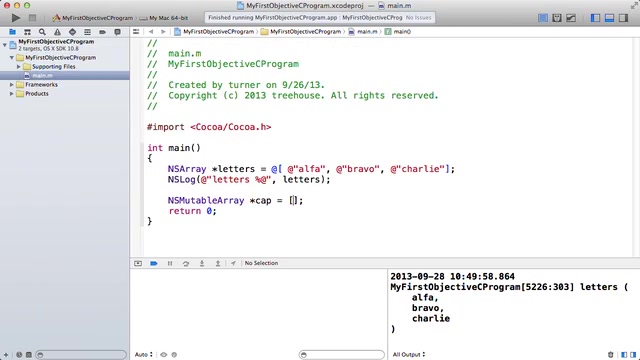Show the Project navigator
640x360 pixels.
coord(12,32)
